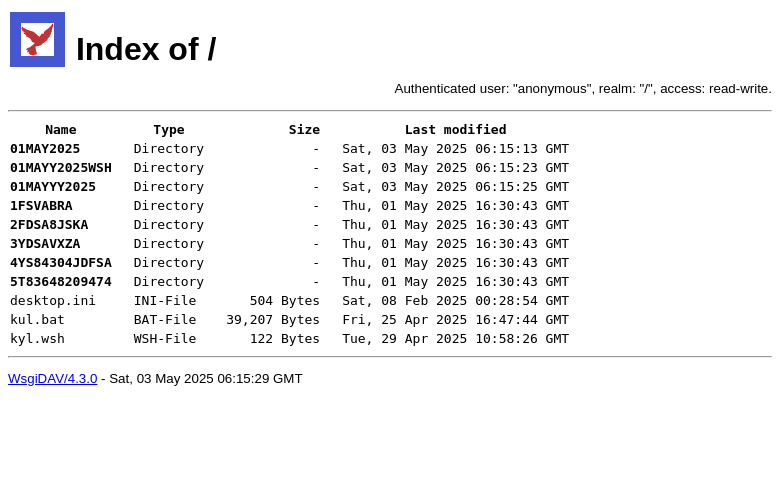The height and width of the screenshot is (493, 780).
Task: Click the Type column header
Action: pos(169,130)
